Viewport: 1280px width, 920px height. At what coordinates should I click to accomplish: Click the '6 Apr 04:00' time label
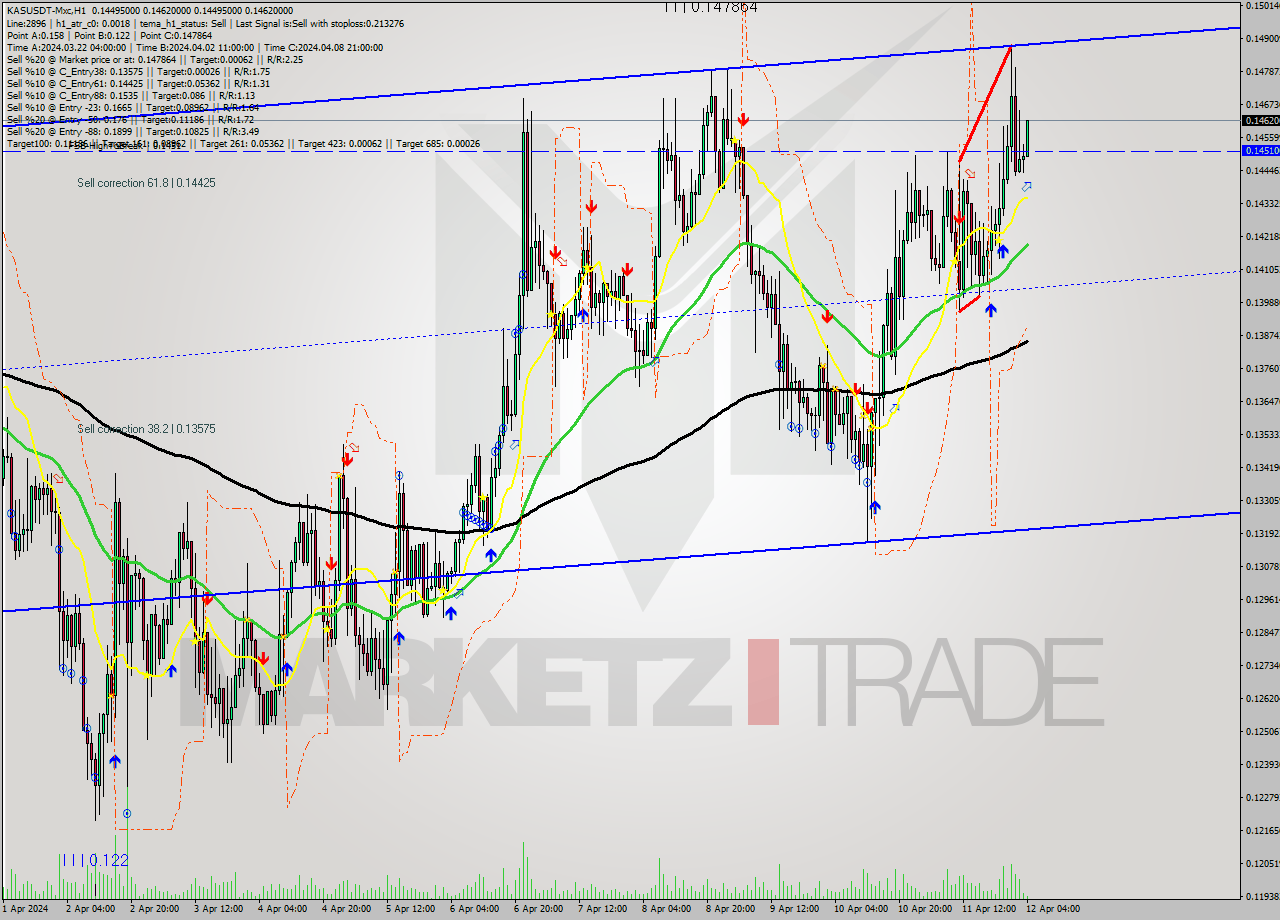(474, 909)
